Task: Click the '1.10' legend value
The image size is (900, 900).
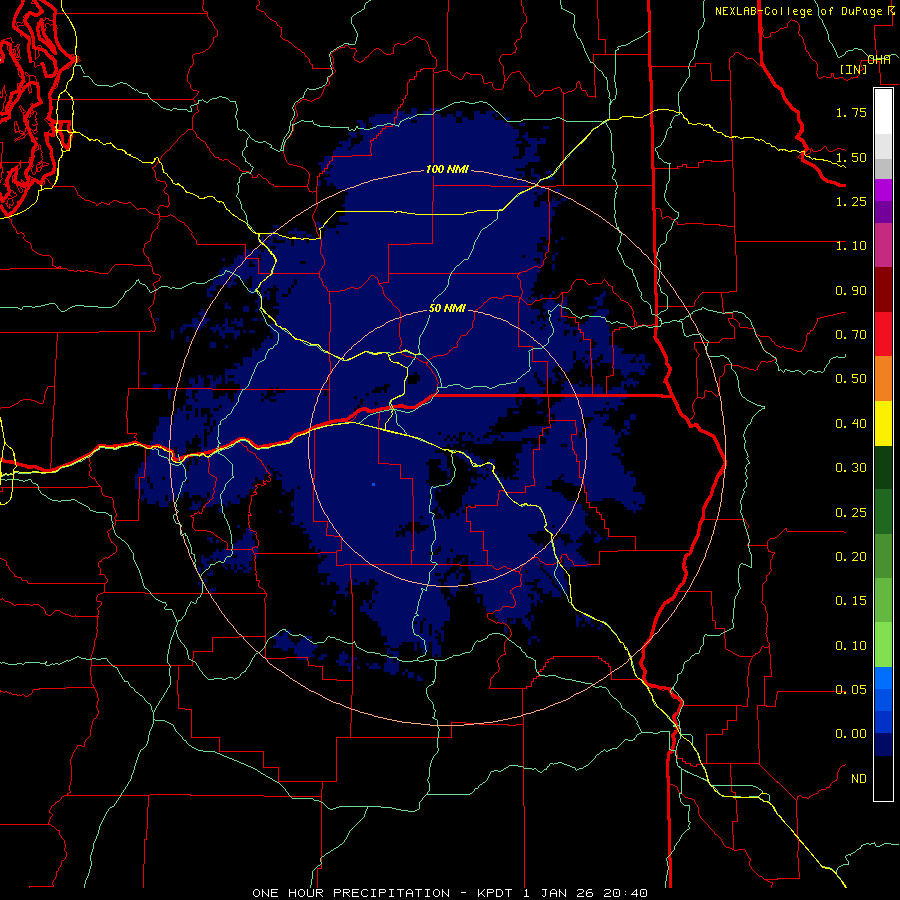Action: (851, 246)
